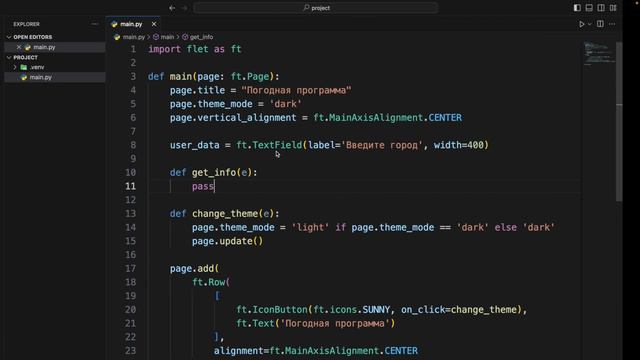Click get_info in the breadcrumb

click(x=201, y=37)
